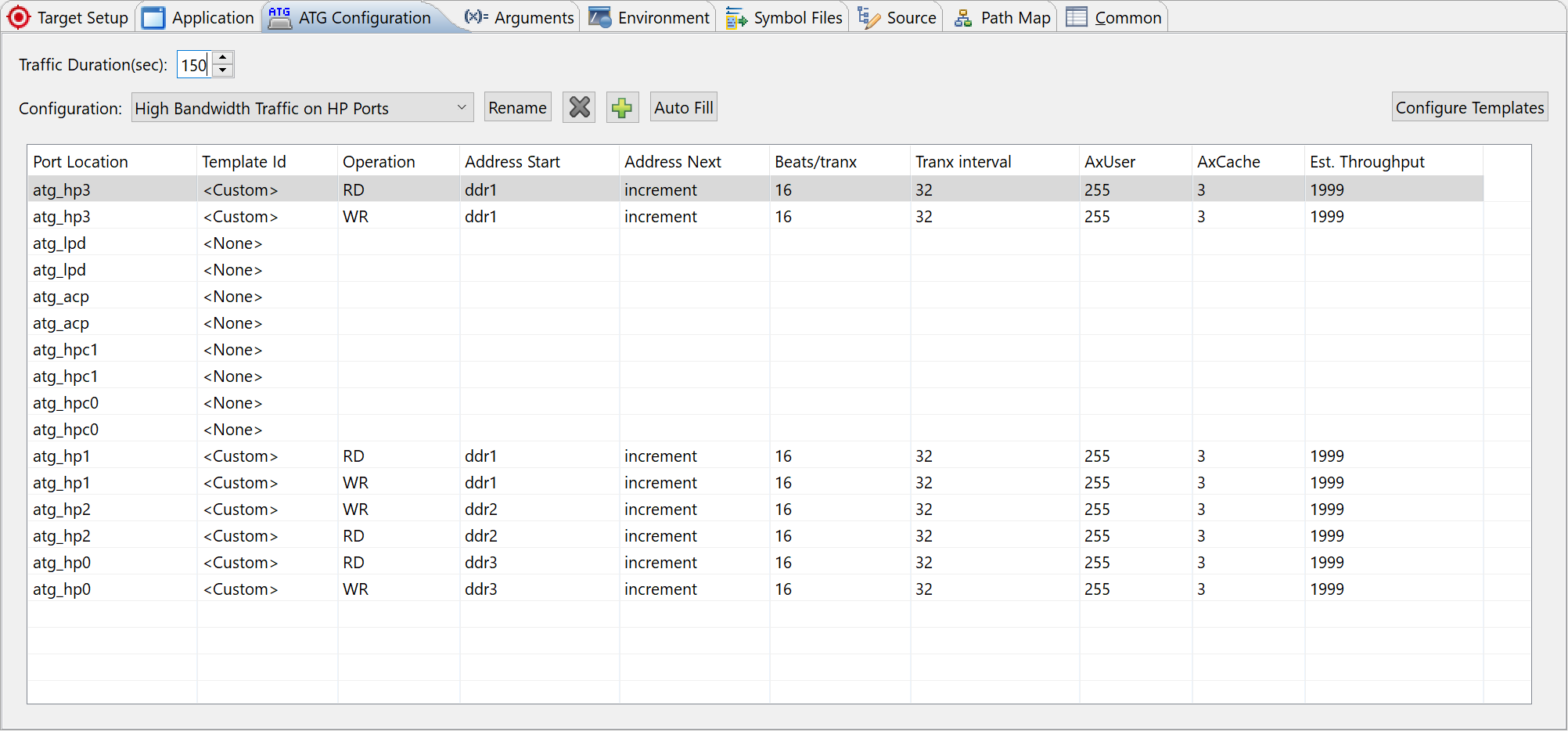Decrease Traffic Duration with down arrow
The height and width of the screenshot is (731, 1568).
(x=223, y=71)
